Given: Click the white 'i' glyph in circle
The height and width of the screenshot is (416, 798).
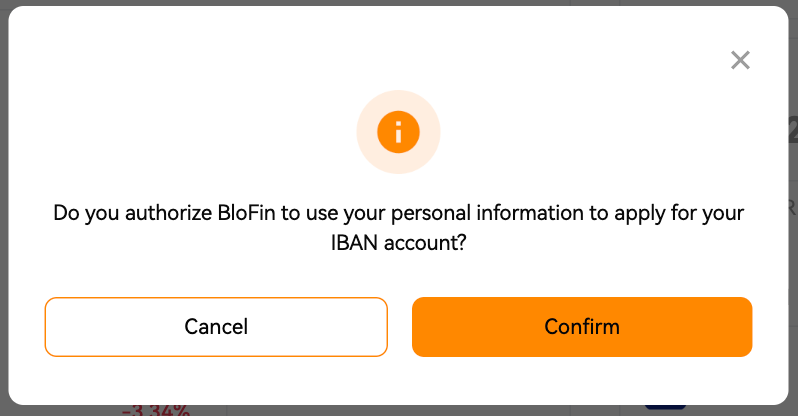Looking at the screenshot, I should tap(398, 132).
